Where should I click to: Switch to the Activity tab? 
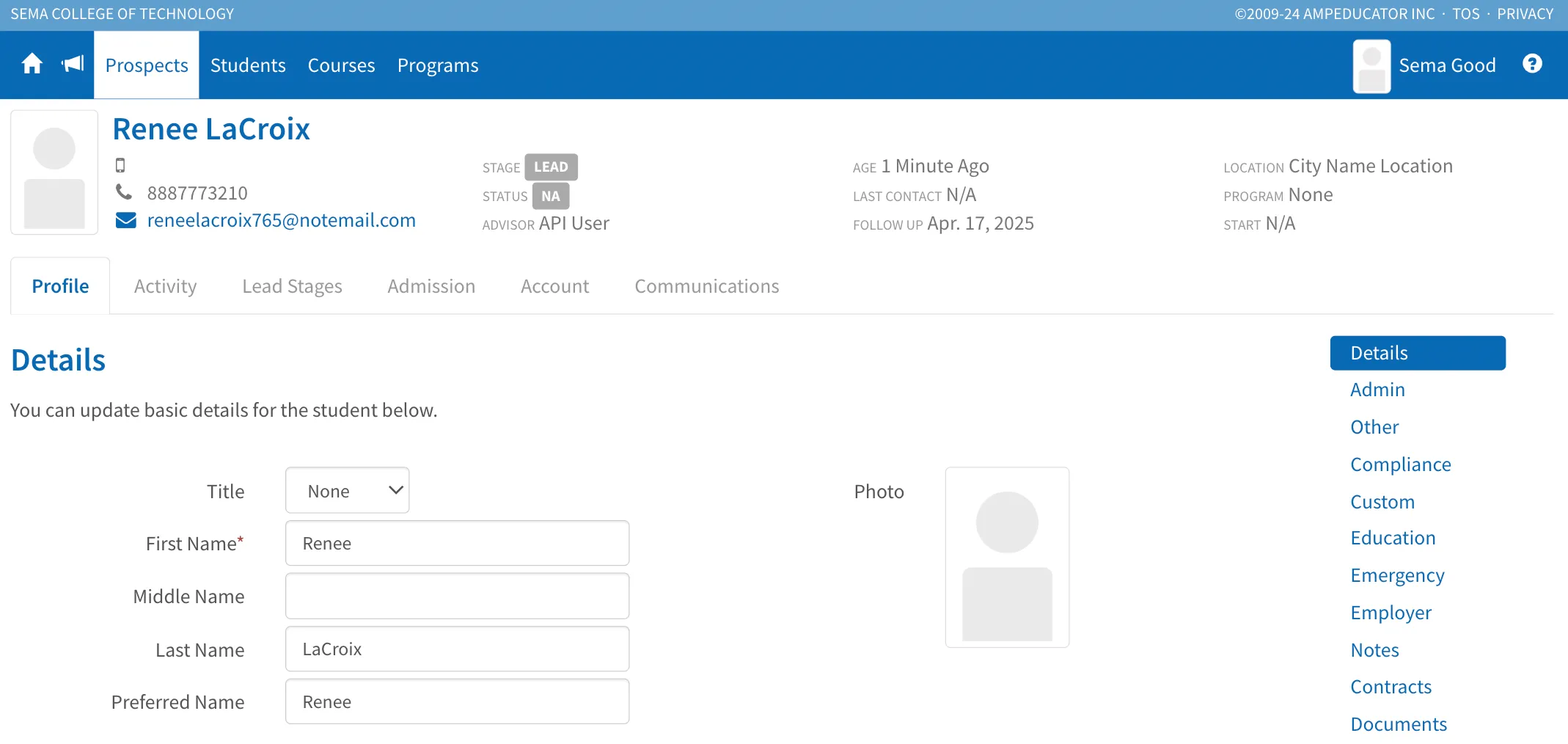(x=165, y=286)
